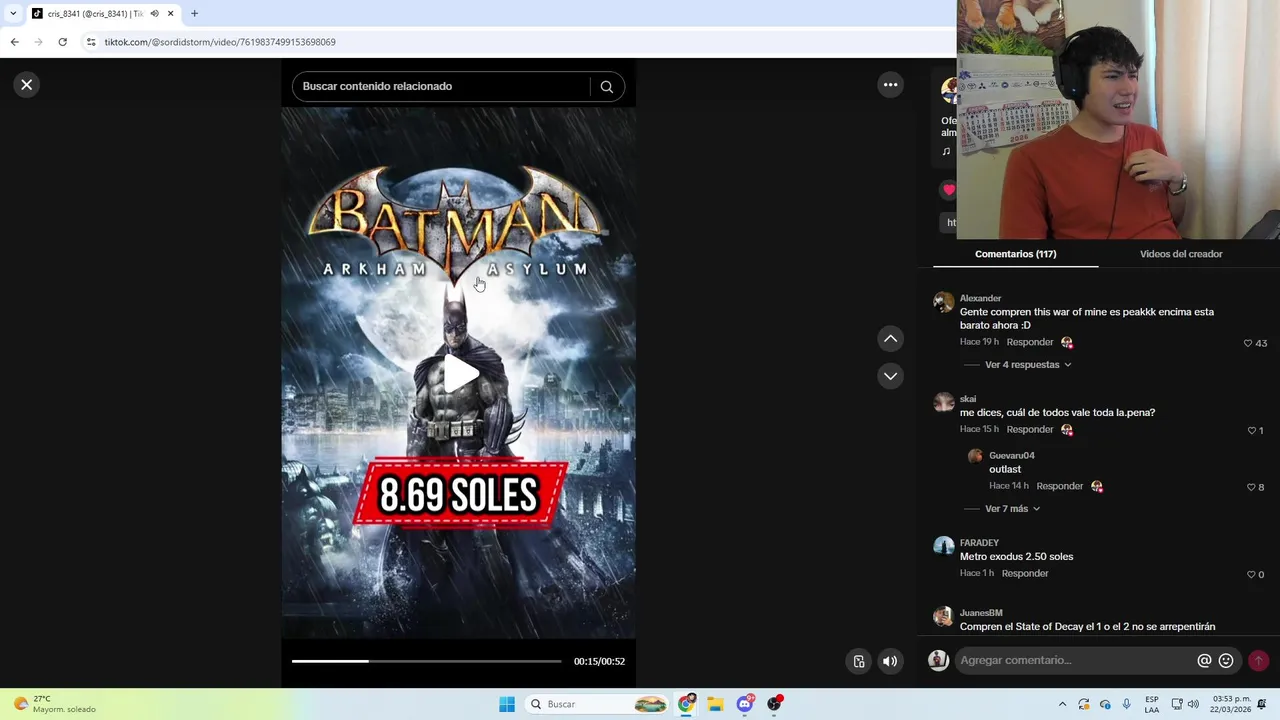Open JuanesBM's username link
This screenshot has height=720, width=1280.
981,613
